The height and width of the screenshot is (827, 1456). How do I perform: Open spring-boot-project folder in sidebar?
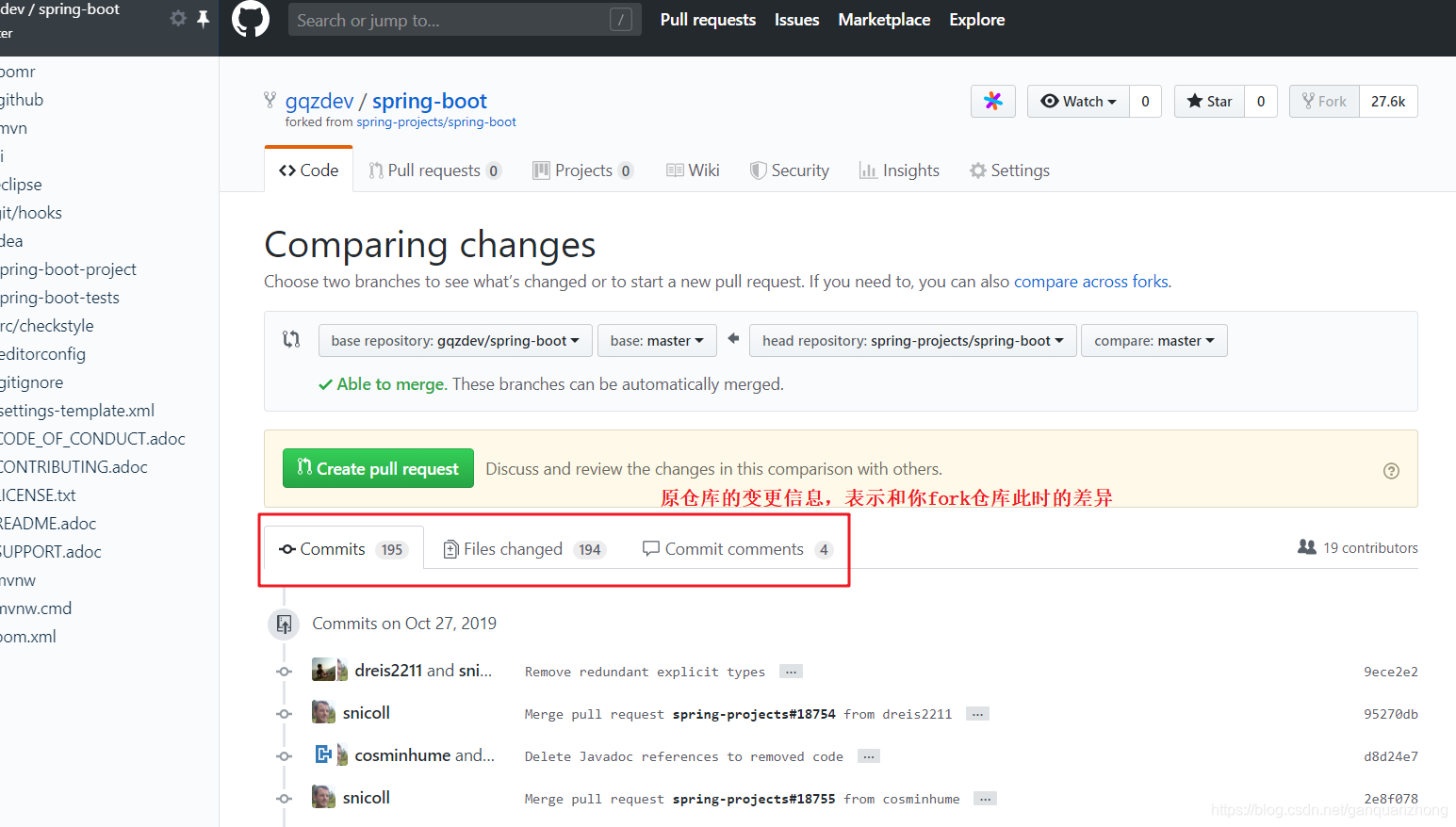pyautogui.click(x=68, y=269)
